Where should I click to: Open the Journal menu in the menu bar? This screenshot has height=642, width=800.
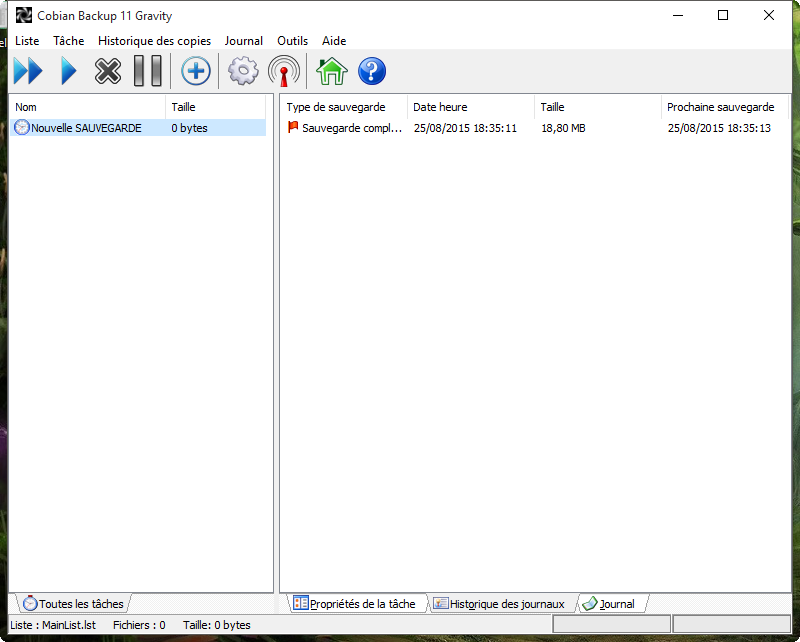pyautogui.click(x=243, y=41)
